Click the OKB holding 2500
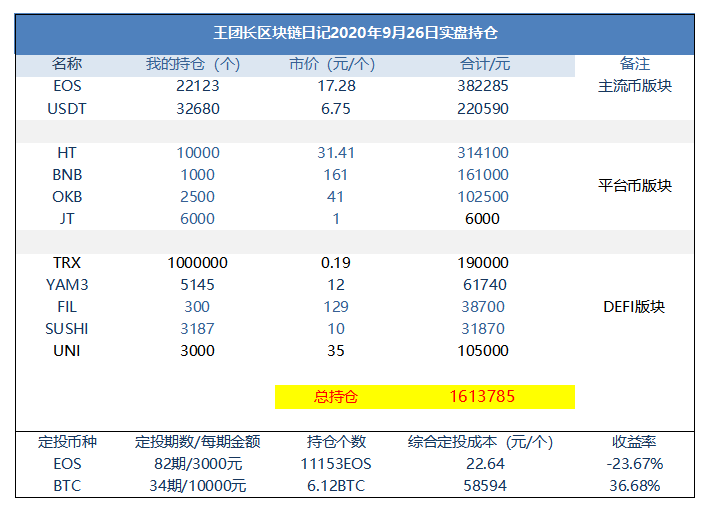 pos(197,197)
